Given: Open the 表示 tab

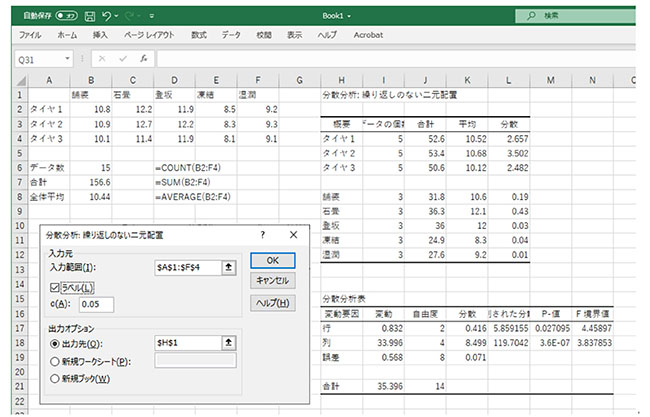Looking at the screenshot, I should pyautogui.click(x=295, y=35).
